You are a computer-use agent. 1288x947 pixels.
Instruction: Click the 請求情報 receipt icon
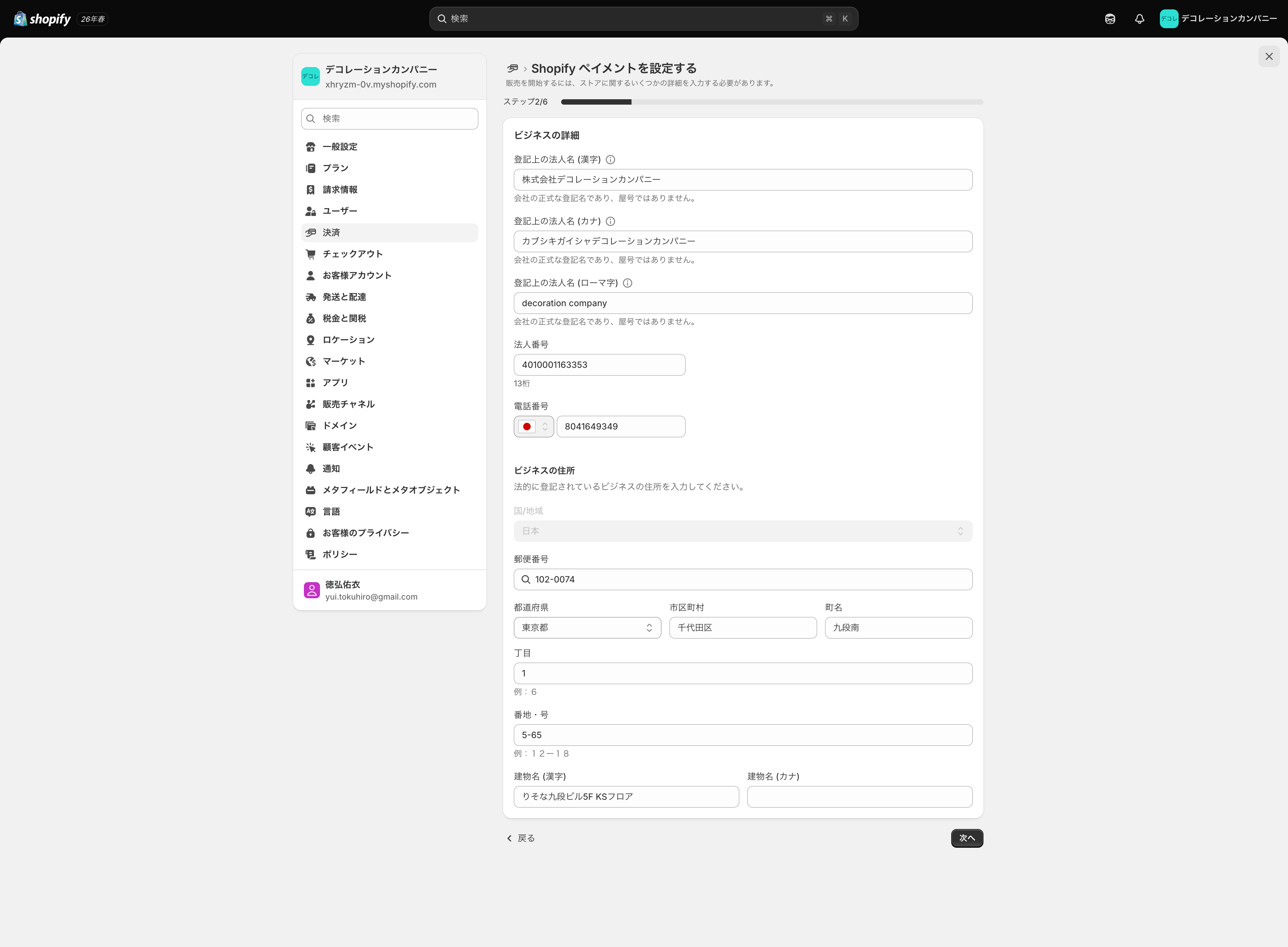(311, 190)
